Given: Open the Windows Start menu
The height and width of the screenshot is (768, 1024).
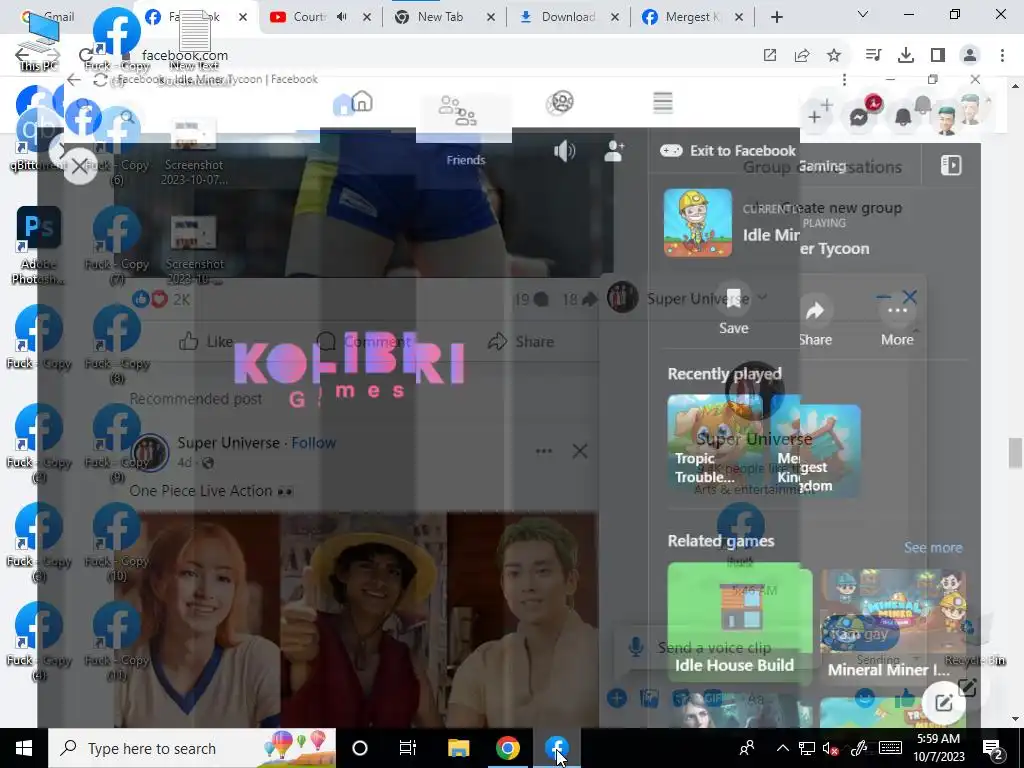Looking at the screenshot, I should coord(24,748).
